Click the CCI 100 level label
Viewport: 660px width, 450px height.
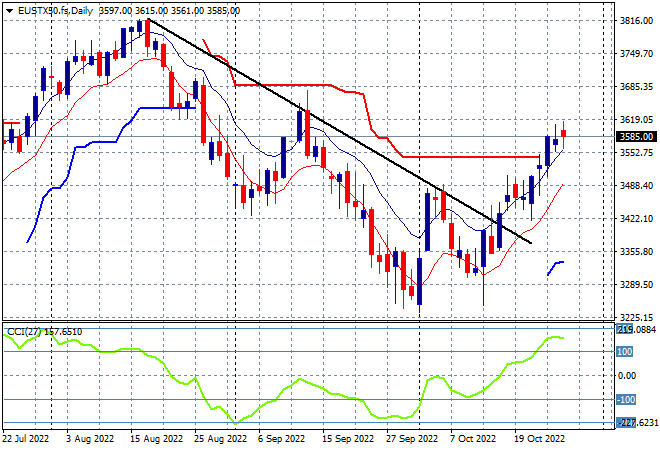click(x=625, y=351)
